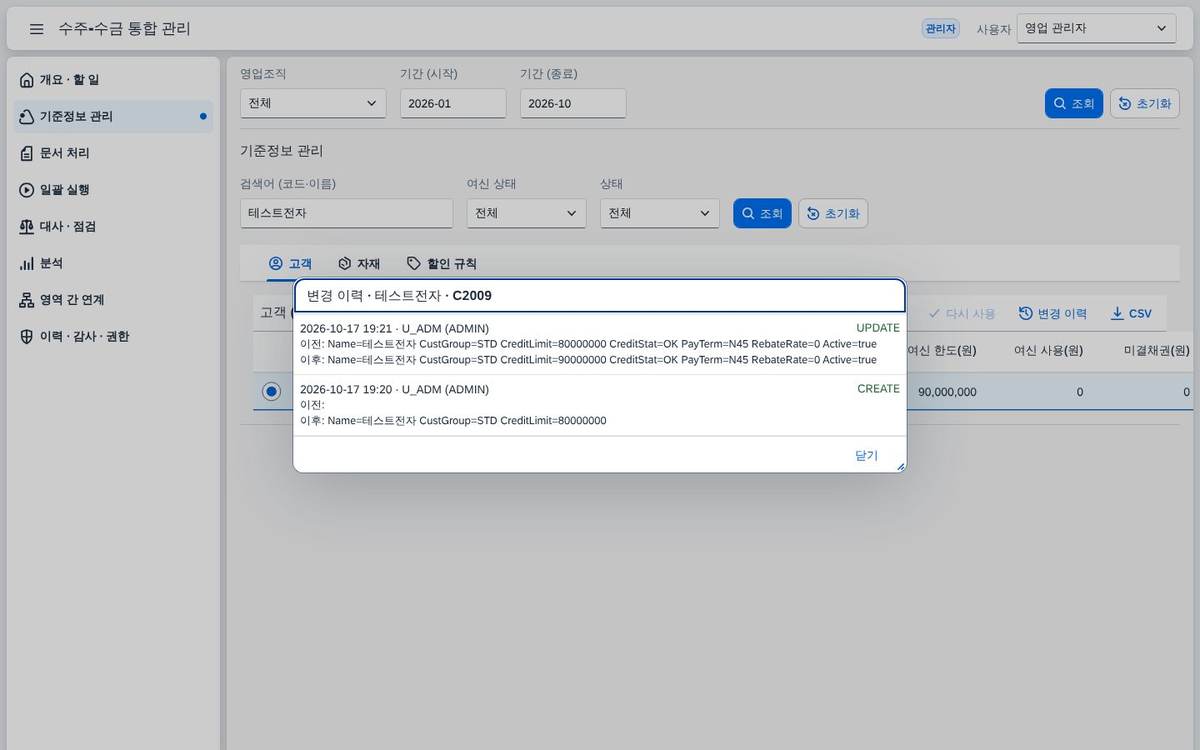This screenshot has height=750, width=1200.
Task: Select 기준정보 관리 sidebar item
Action: coord(113,116)
